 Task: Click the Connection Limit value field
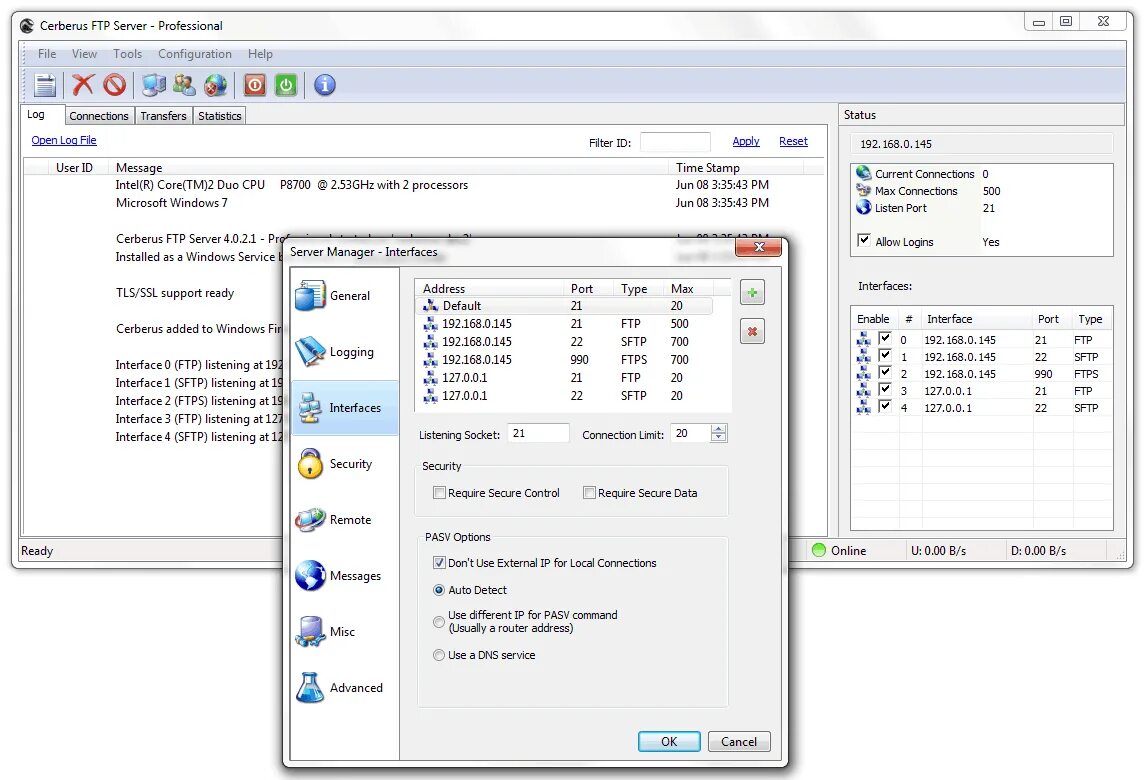691,433
